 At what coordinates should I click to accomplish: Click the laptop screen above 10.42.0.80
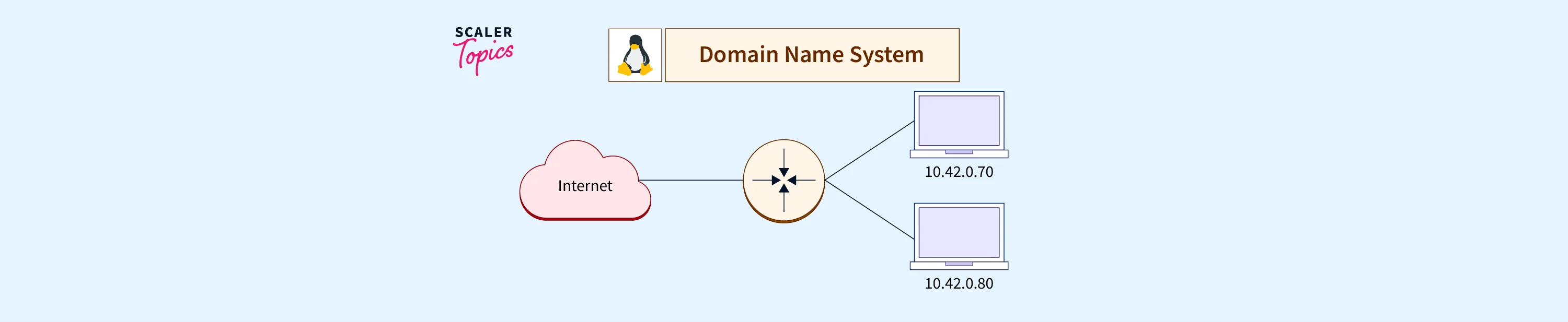[959, 232]
